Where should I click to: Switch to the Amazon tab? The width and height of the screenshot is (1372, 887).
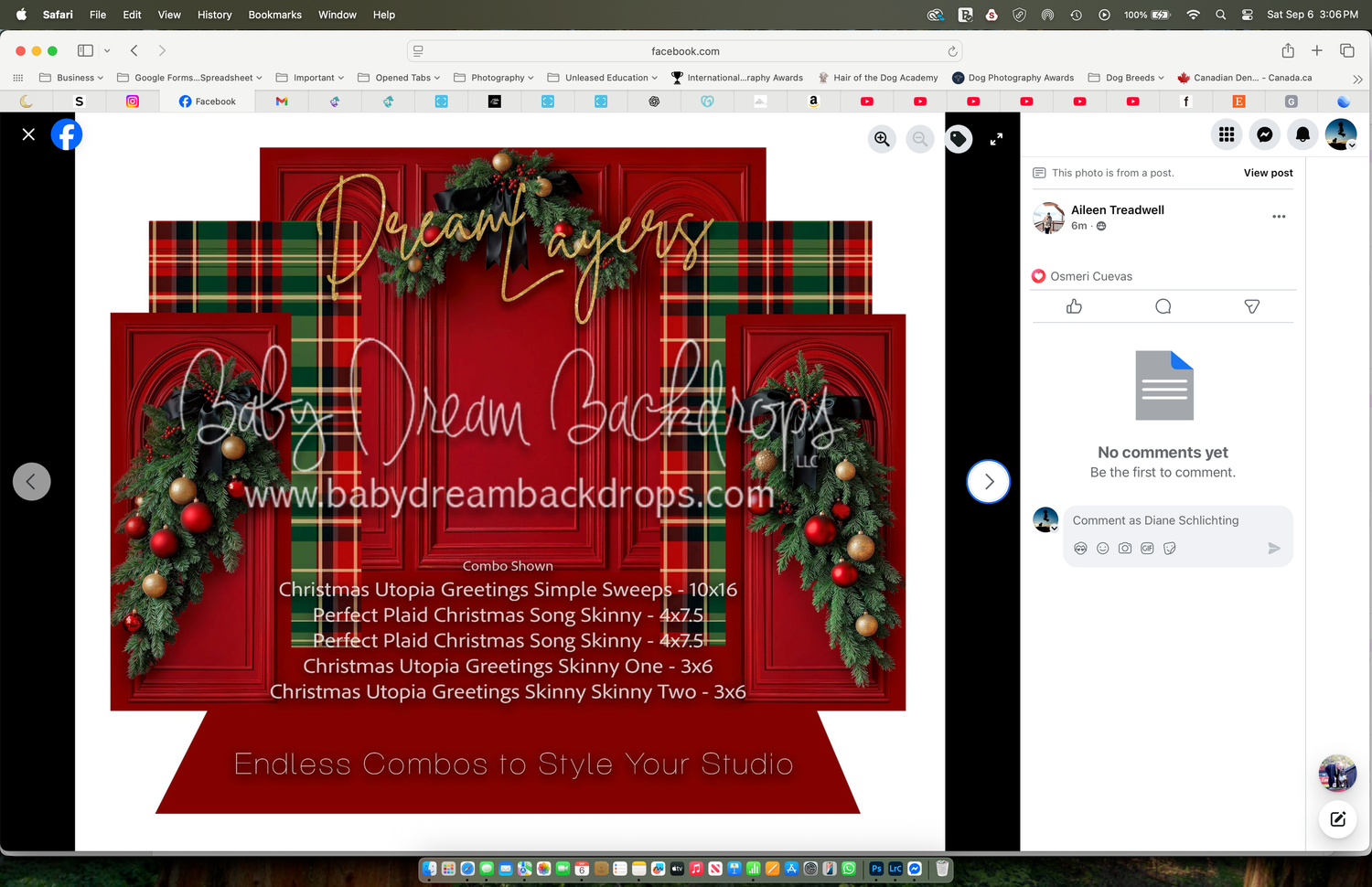[813, 102]
